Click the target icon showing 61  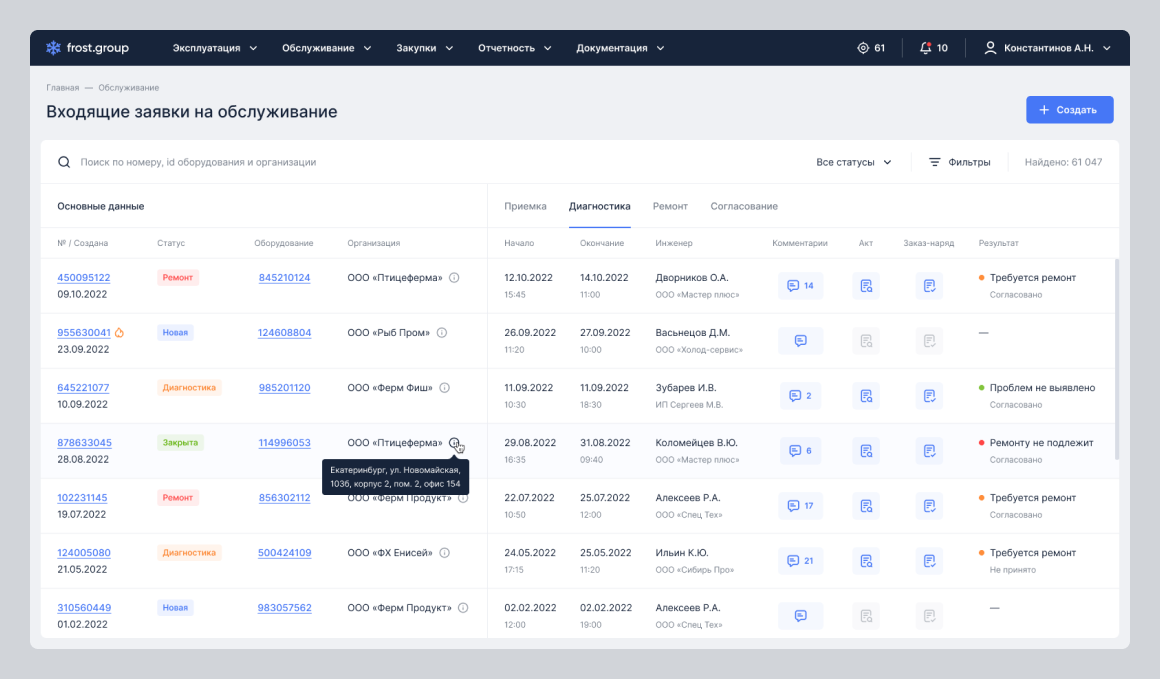pos(871,48)
